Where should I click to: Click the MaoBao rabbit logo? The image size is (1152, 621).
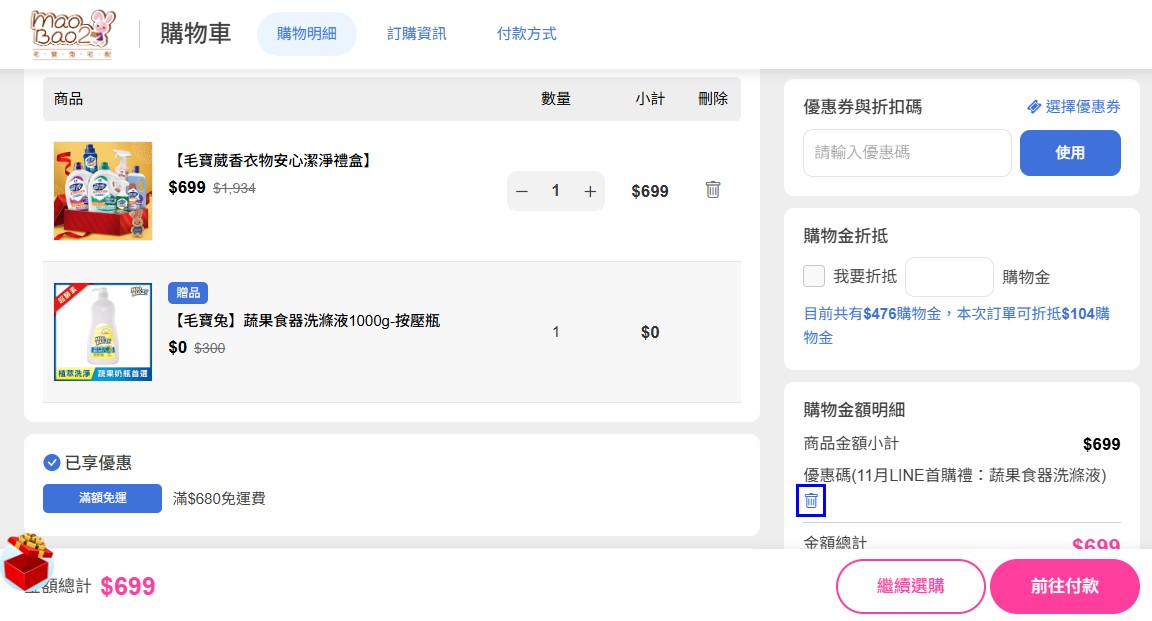73,34
